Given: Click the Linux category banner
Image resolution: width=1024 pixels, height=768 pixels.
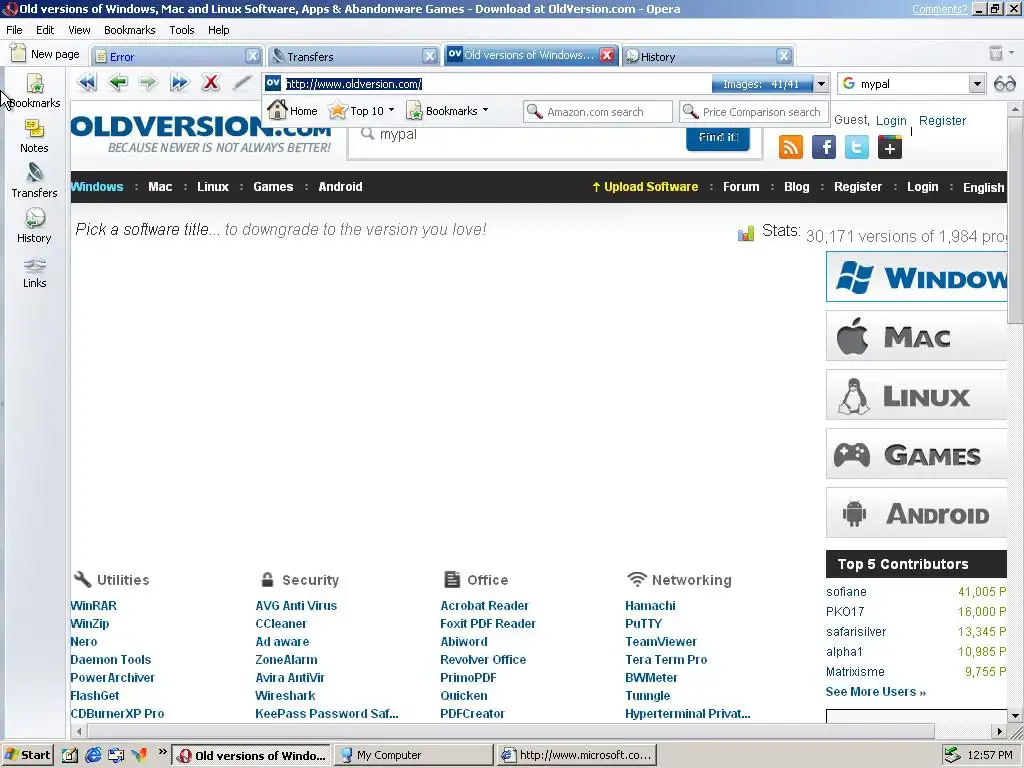Looking at the screenshot, I should 916,395.
